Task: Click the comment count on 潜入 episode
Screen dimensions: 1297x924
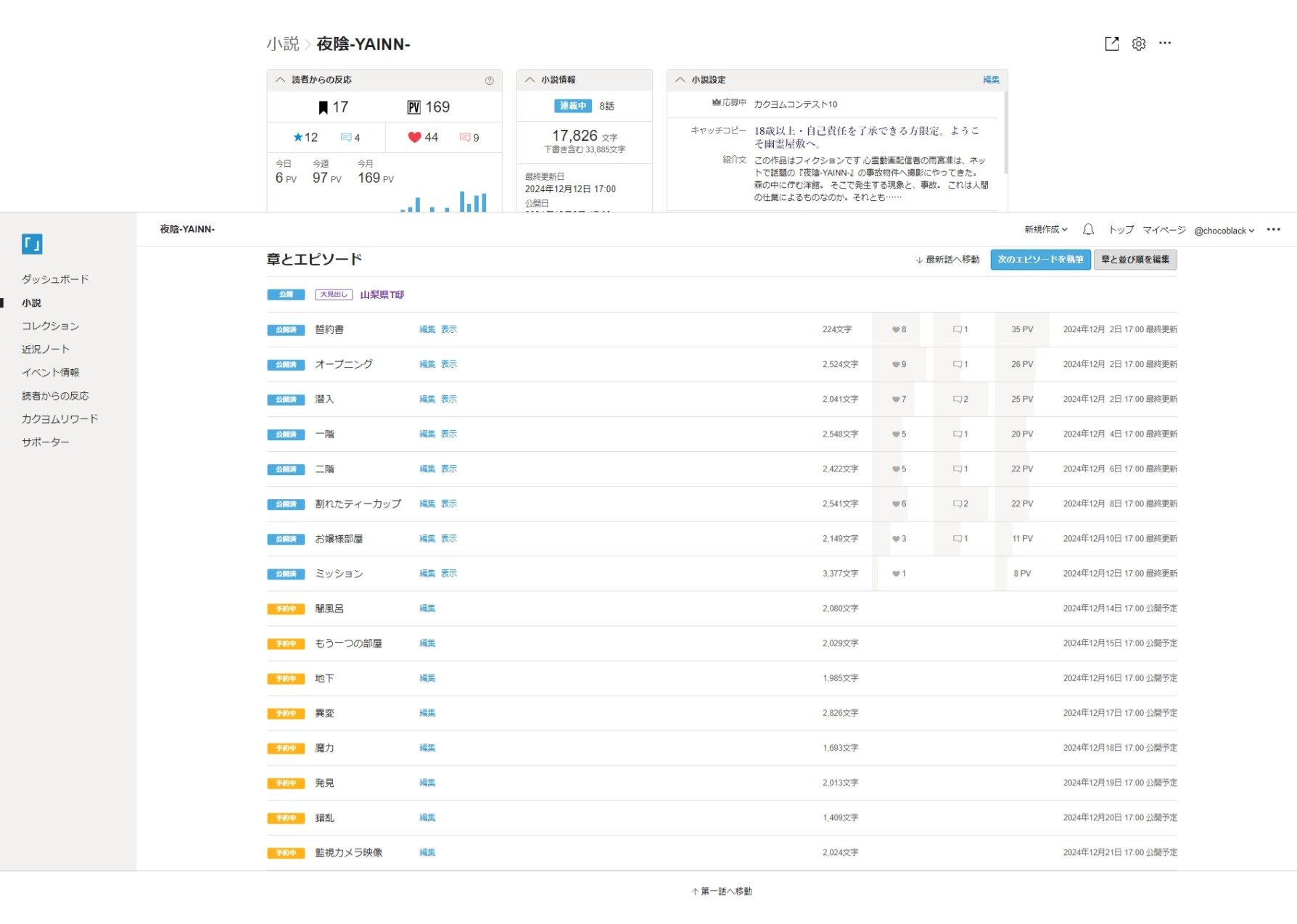Action: click(x=960, y=400)
